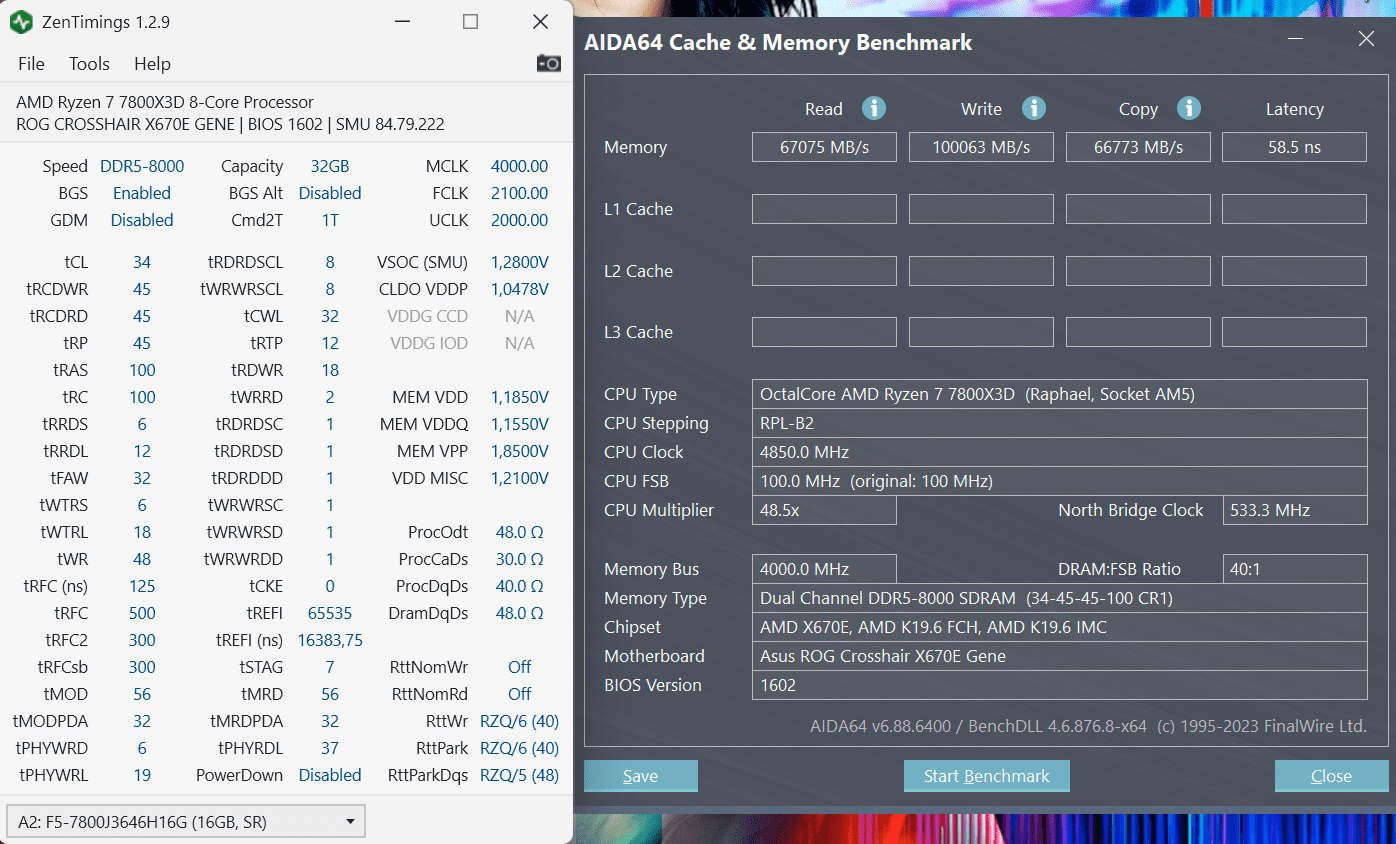The height and width of the screenshot is (844, 1396).
Task: Click the CPU Stepping RPL-B2 value
Action: pyautogui.click(x=1059, y=423)
